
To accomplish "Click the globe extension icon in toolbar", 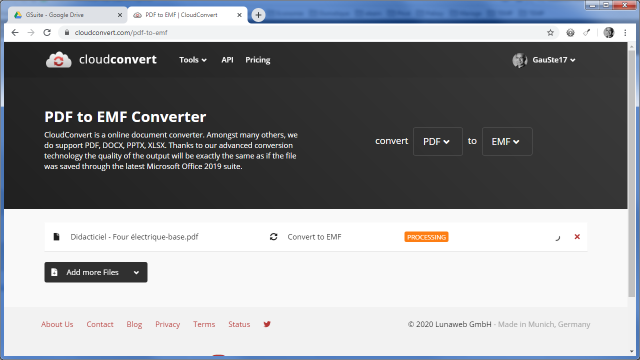I will (570, 33).
